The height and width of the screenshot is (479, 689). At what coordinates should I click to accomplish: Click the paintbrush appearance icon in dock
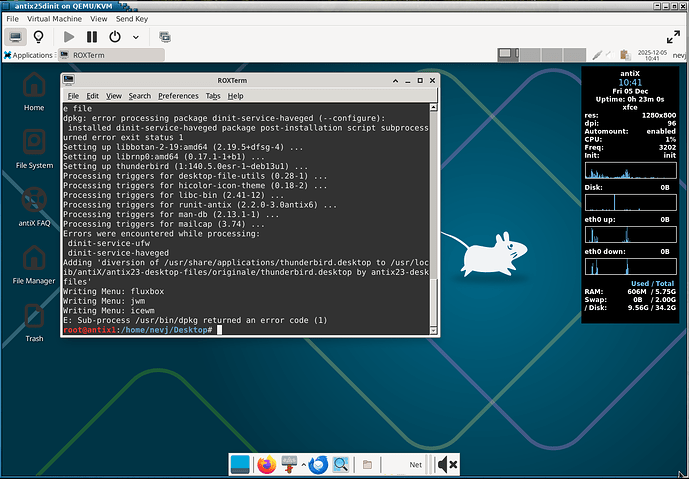click(x=289, y=464)
